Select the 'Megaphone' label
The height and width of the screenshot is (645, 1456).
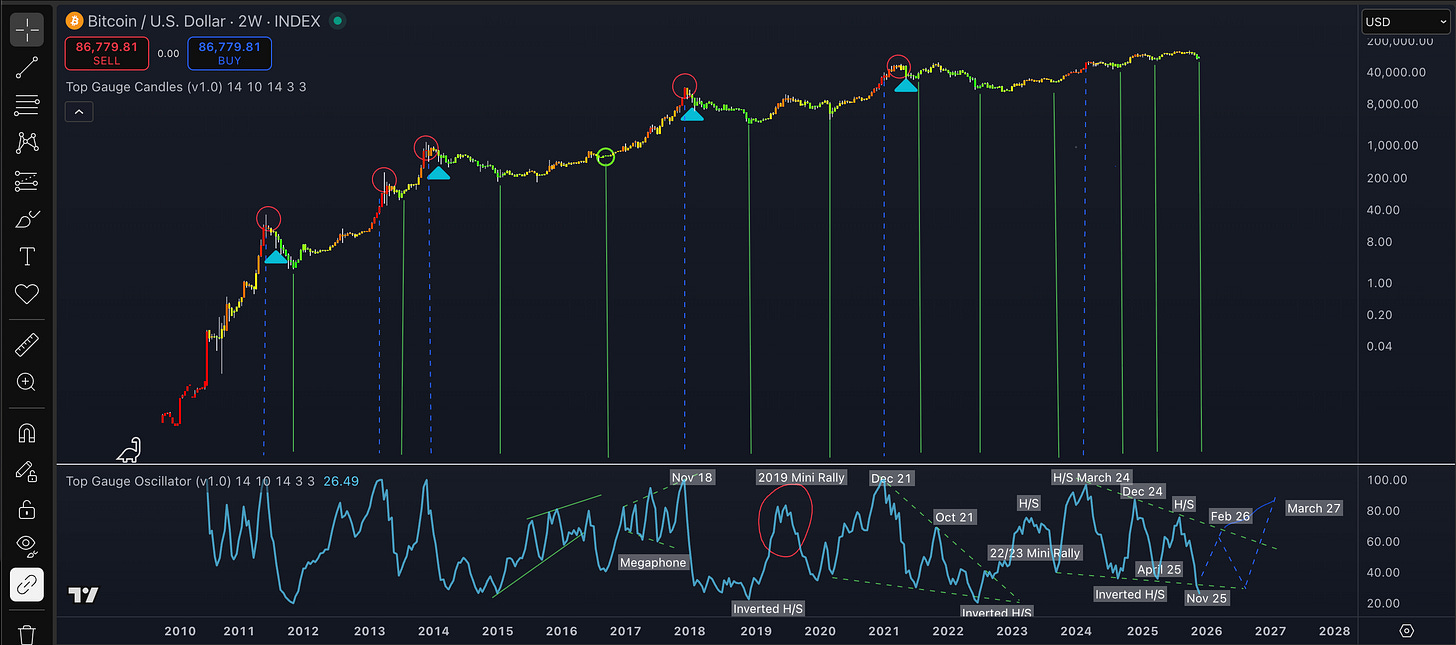[653, 562]
